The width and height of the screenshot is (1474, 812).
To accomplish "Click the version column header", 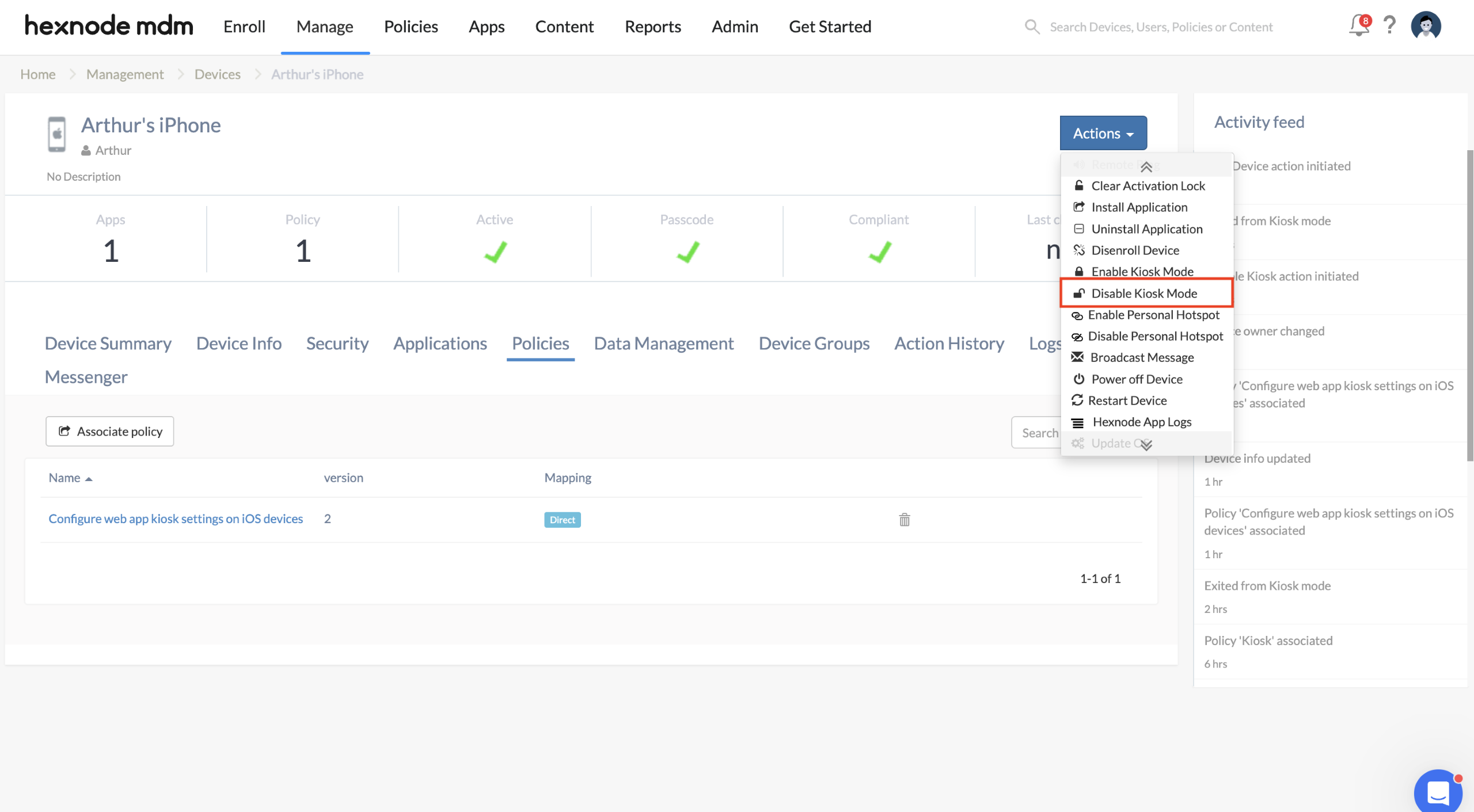I will [343, 478].
